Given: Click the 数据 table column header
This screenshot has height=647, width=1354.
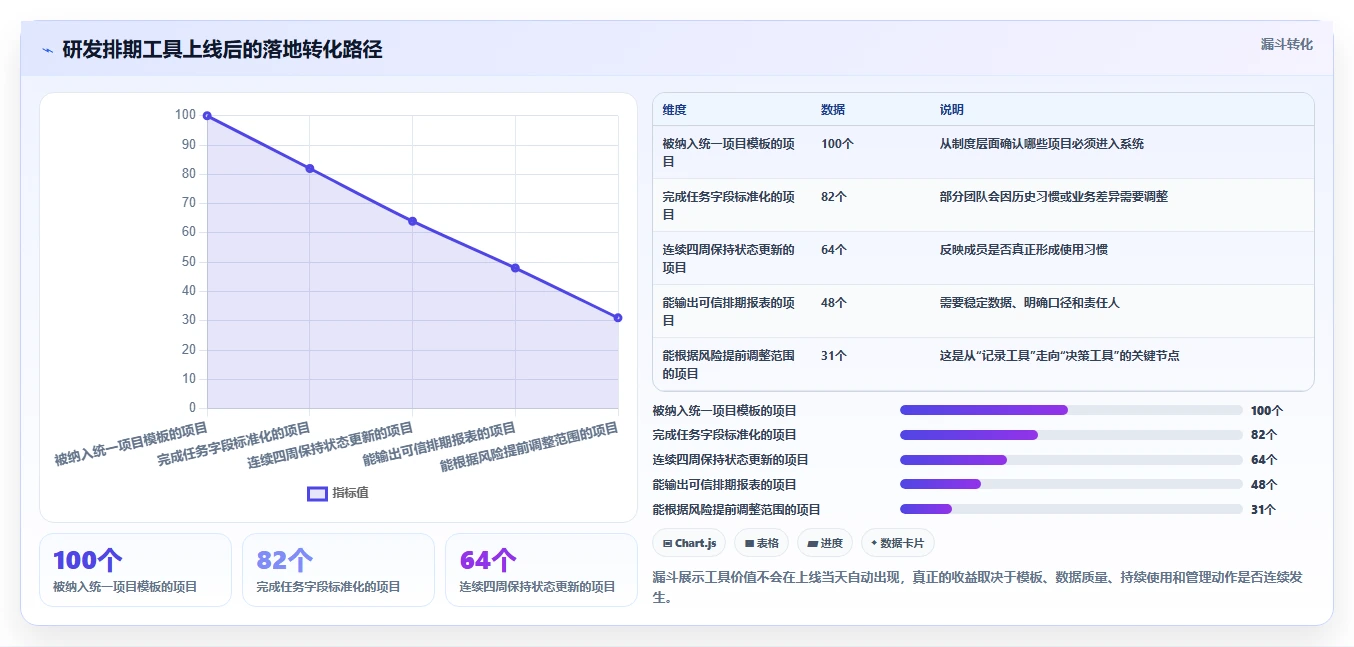Looking at the screenshot, I should pos(833,110).
